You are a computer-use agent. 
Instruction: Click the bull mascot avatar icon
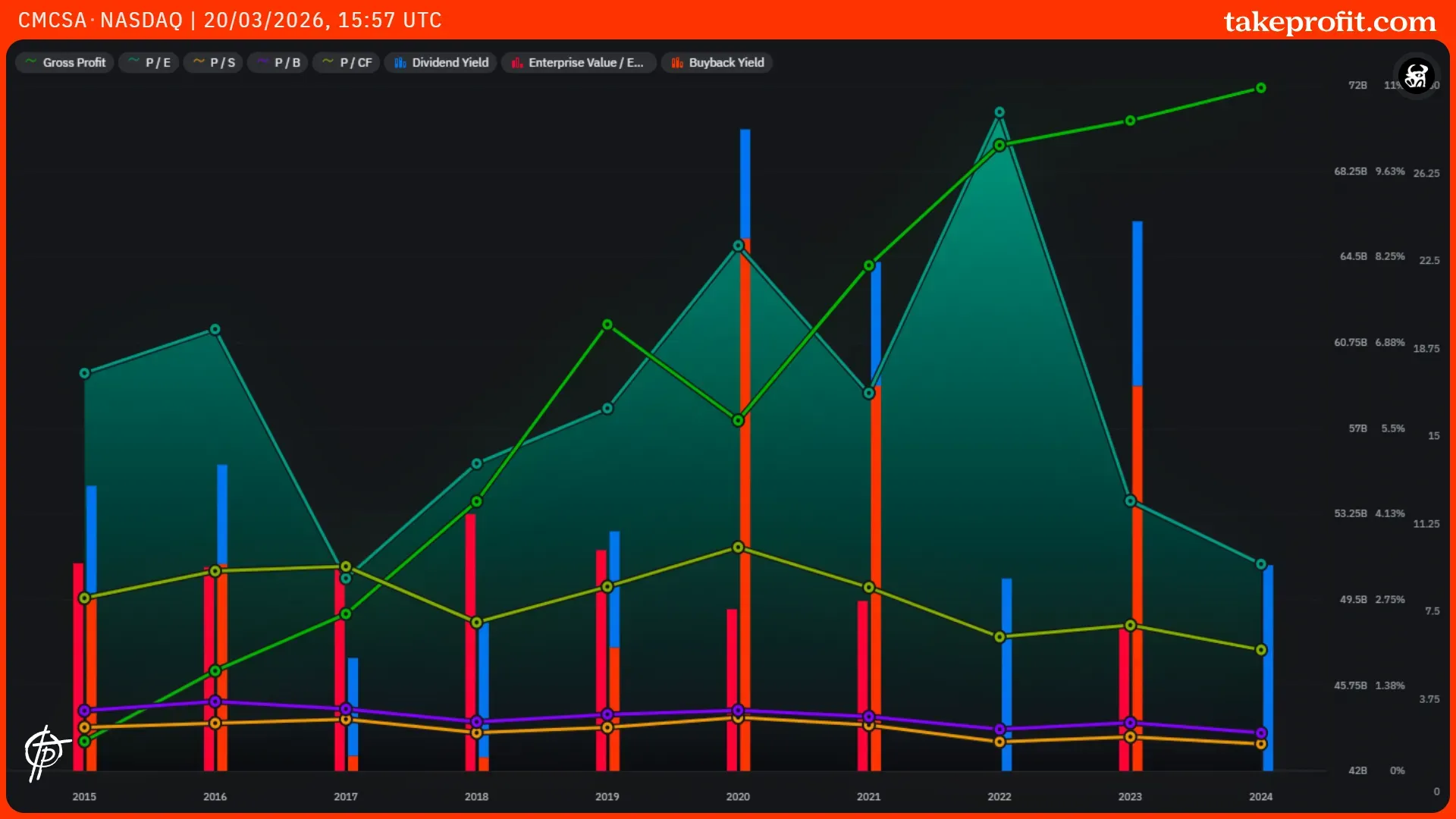(1416, 76)
